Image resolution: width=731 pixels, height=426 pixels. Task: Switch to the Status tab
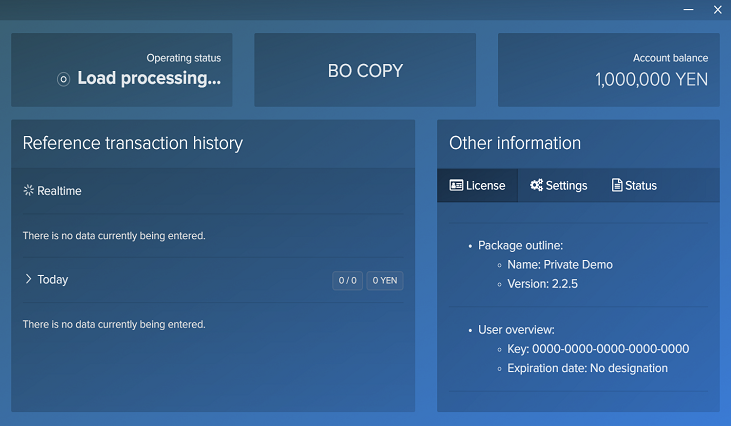coord(634,185)
